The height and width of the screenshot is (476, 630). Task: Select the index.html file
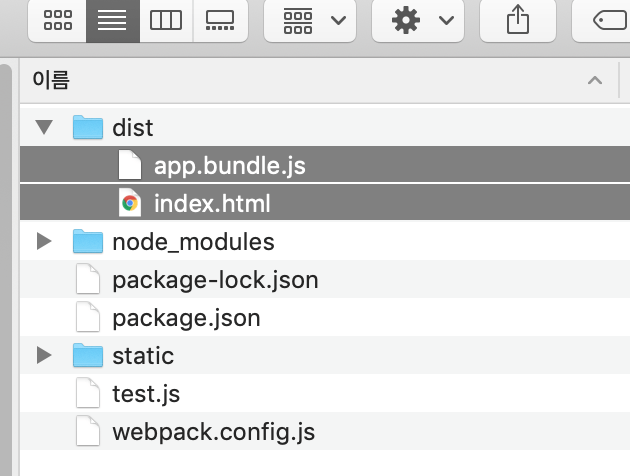click(x=212, y=204)
